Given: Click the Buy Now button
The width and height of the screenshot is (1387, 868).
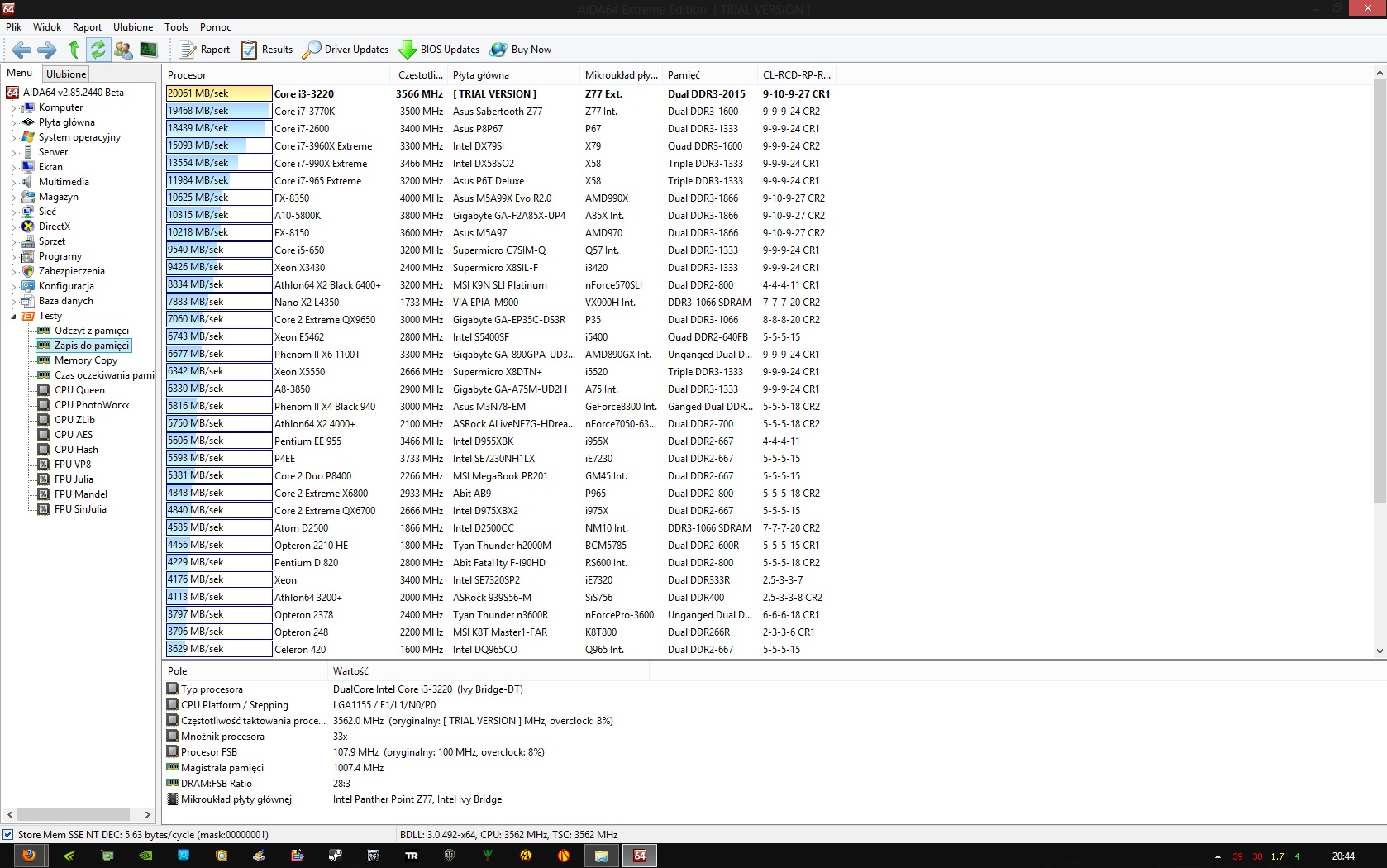Looking at the screenshot, I should (521, 50).
